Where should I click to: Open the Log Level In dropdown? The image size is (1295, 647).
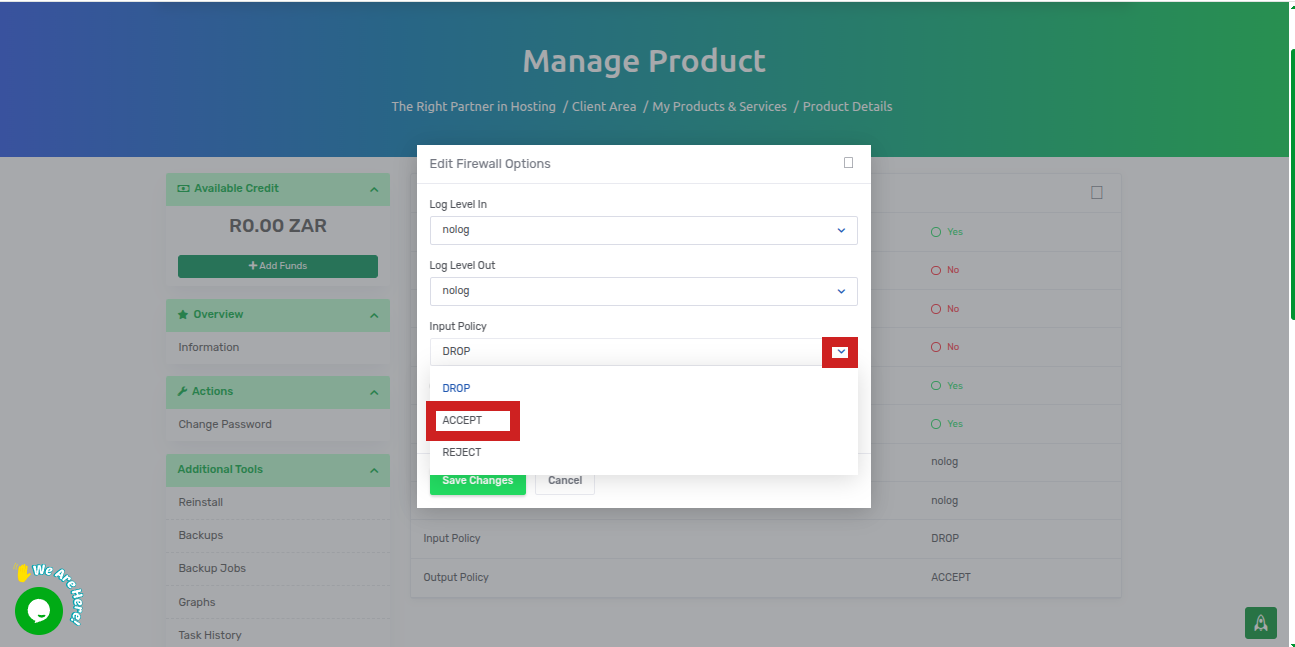643,230
